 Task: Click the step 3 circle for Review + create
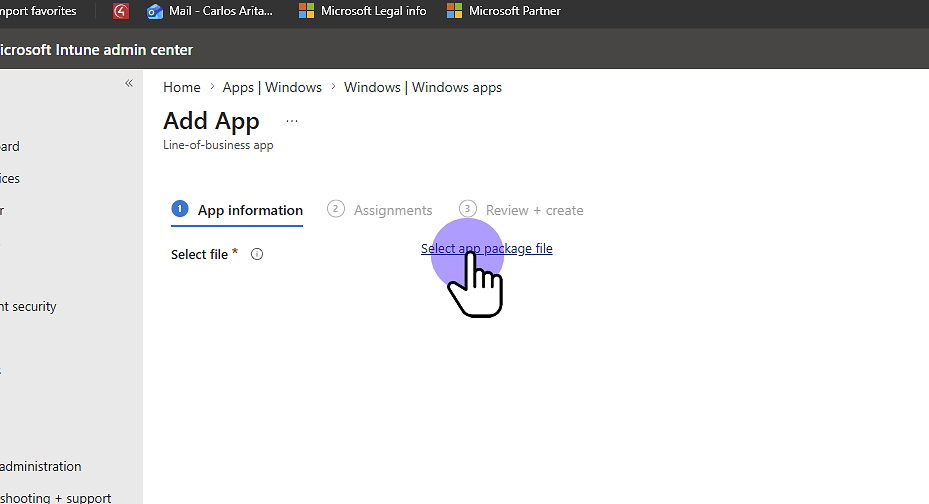point(467,209)
